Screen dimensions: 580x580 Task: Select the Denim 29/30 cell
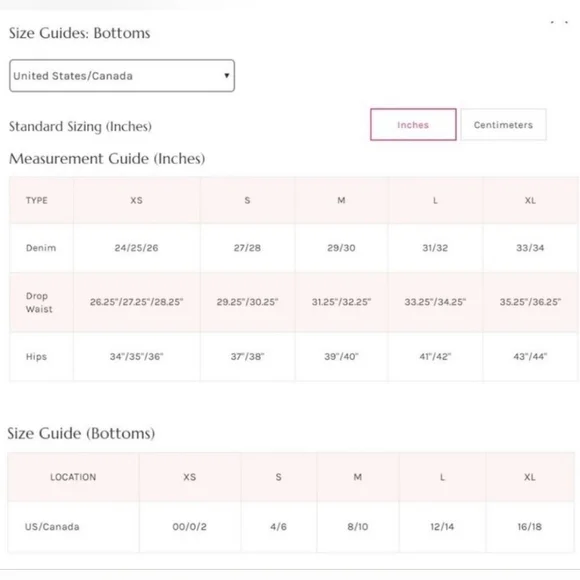(341, 248)
